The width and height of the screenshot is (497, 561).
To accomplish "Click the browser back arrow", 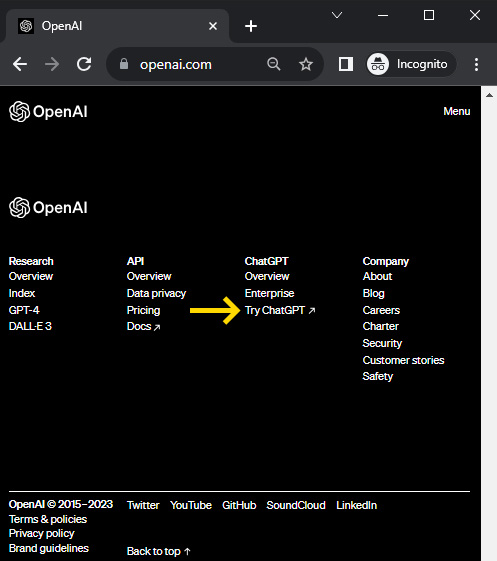I will [20, 64].
